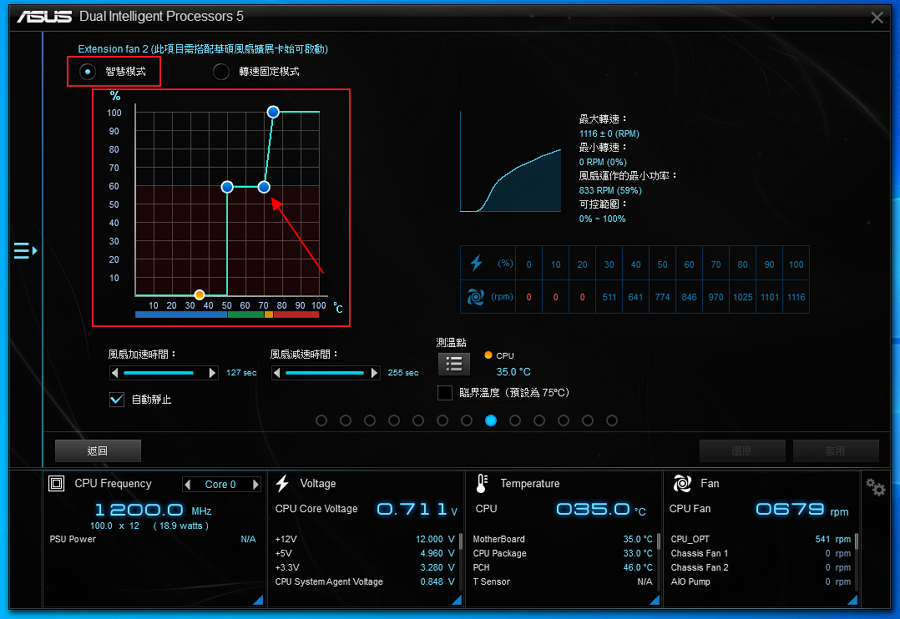
Task: Click the right 60% fan curve point
Action: click(264, 187)
